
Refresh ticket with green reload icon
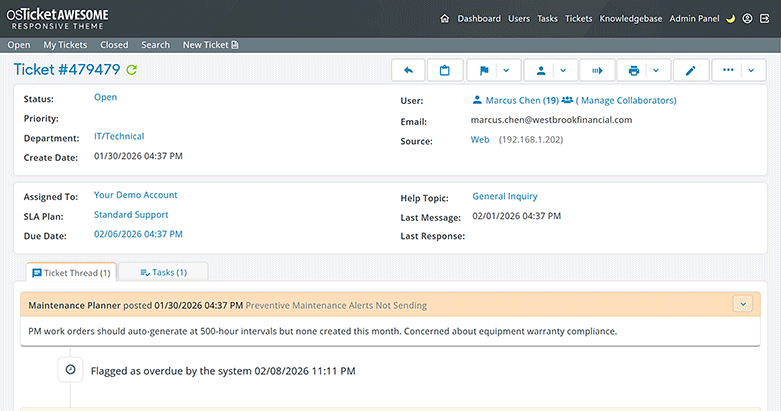point(132,70)
